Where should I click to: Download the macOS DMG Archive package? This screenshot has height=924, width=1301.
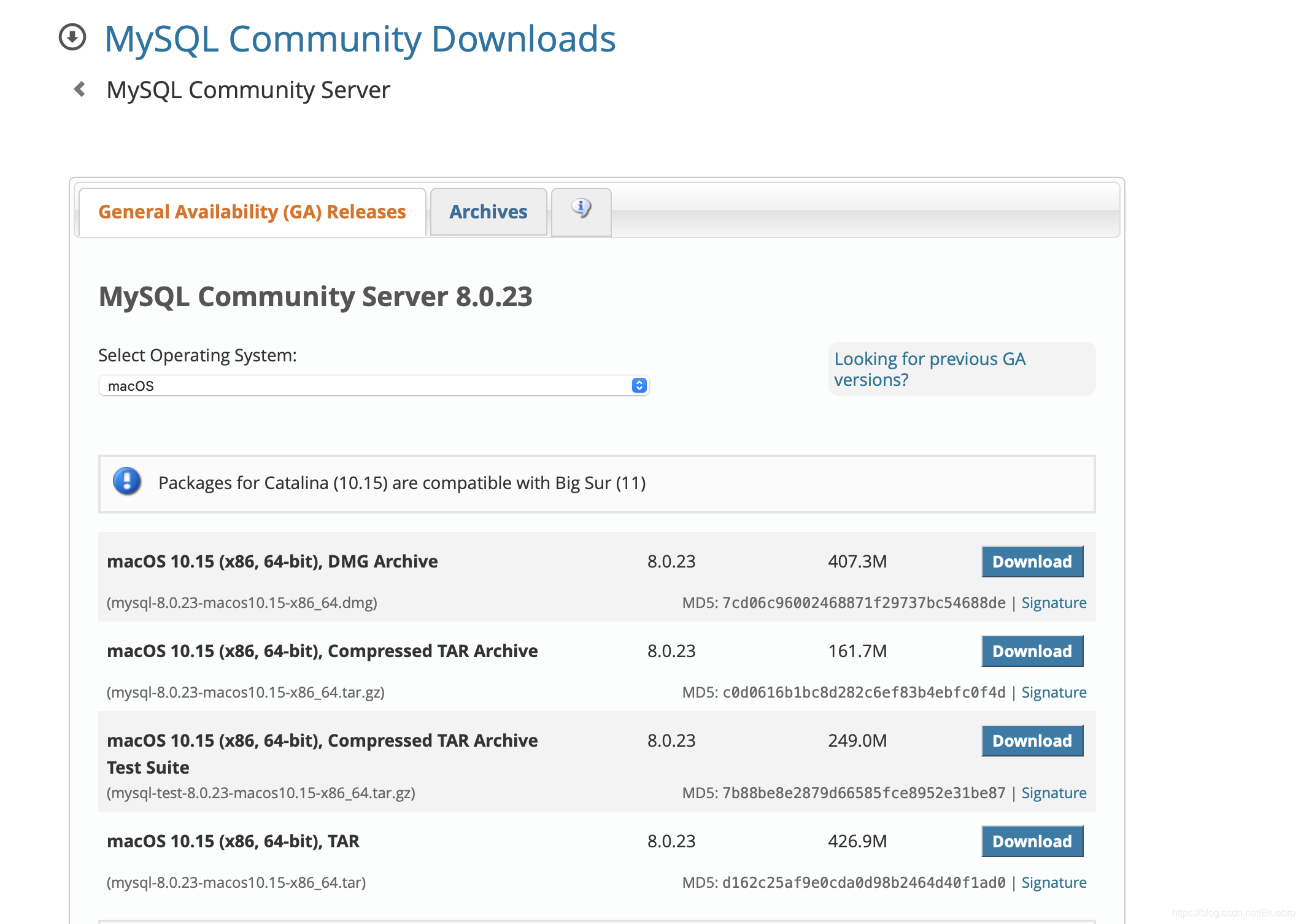[1032, 561]
